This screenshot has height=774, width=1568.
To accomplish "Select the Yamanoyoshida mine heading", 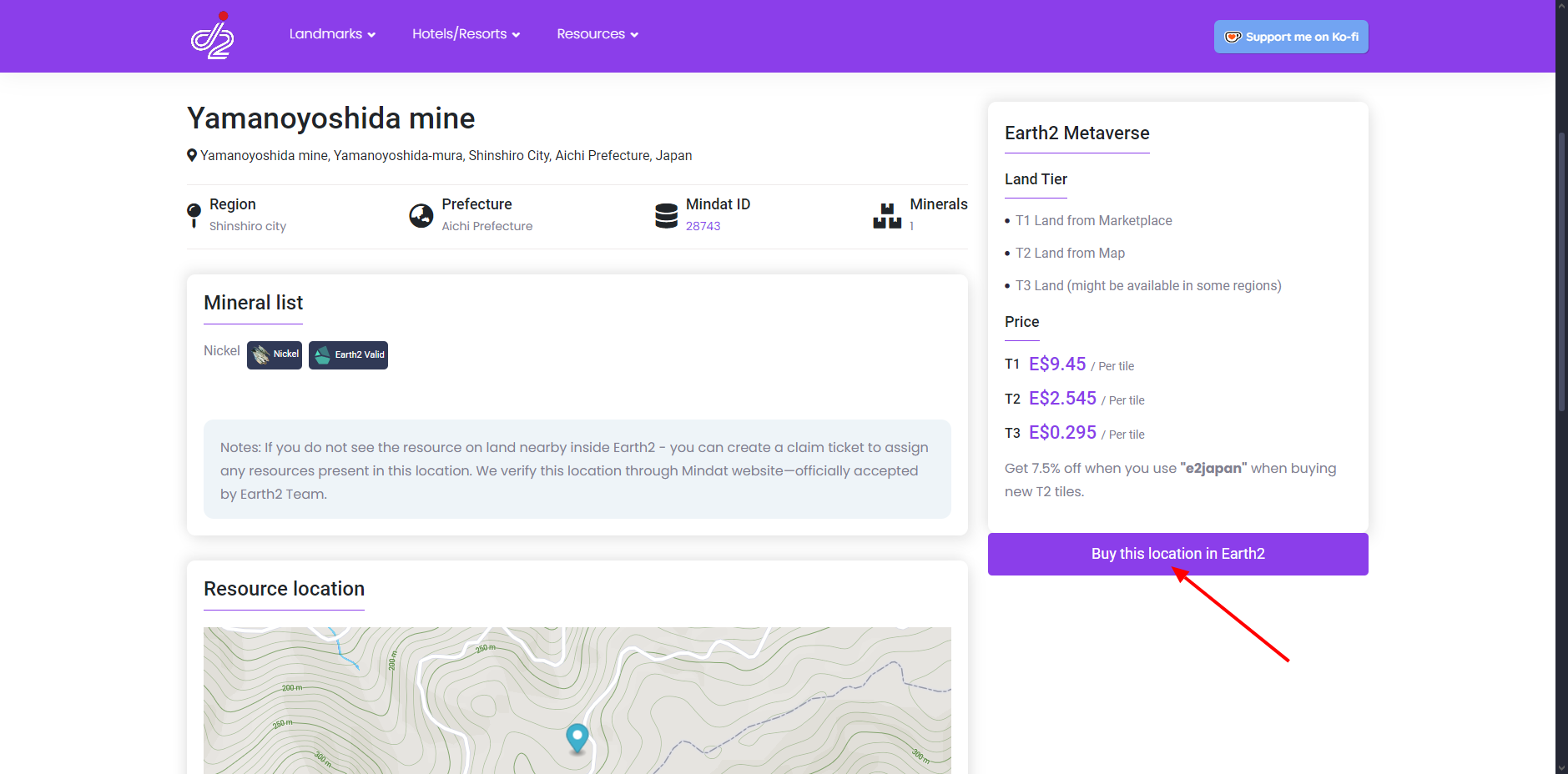I will [330, 118].
